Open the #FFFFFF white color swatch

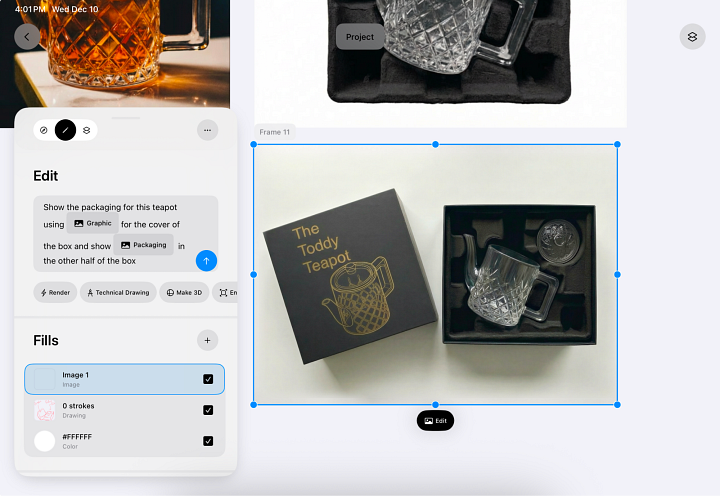click(x=45, y=441)
